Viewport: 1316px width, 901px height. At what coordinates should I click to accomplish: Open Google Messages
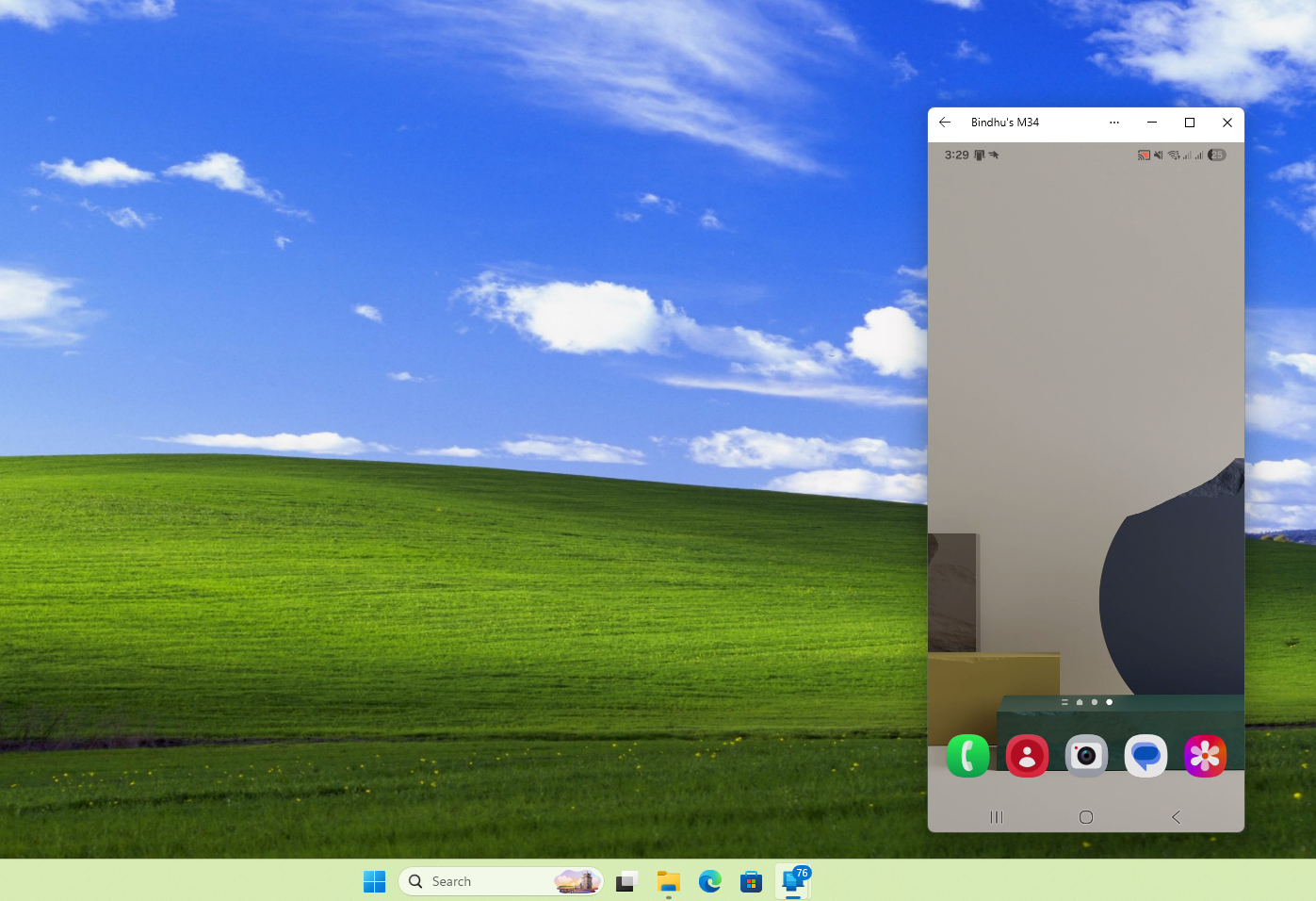tap(1145, 755)
